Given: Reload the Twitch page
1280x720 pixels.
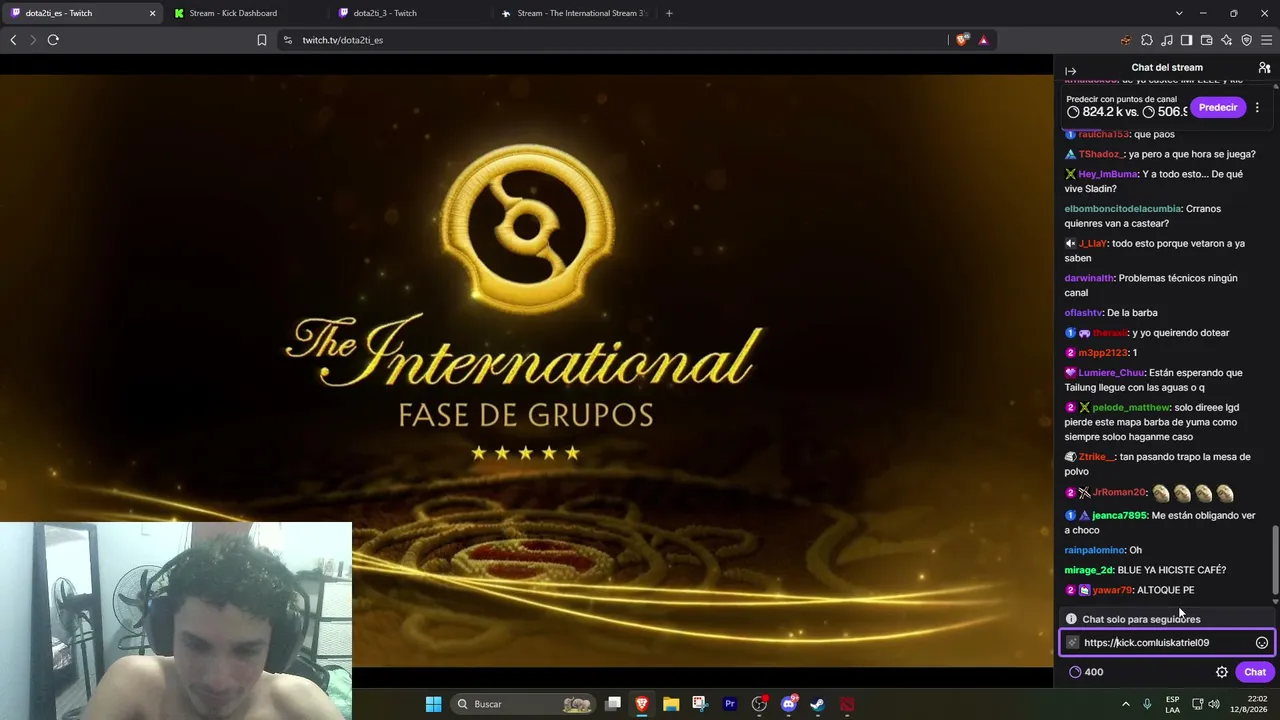Looking at the screenshot, I should (x=53, y=40).
